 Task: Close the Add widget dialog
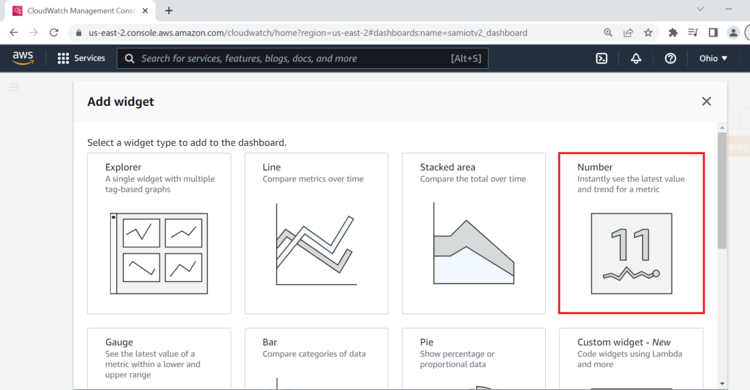point(706,101)
